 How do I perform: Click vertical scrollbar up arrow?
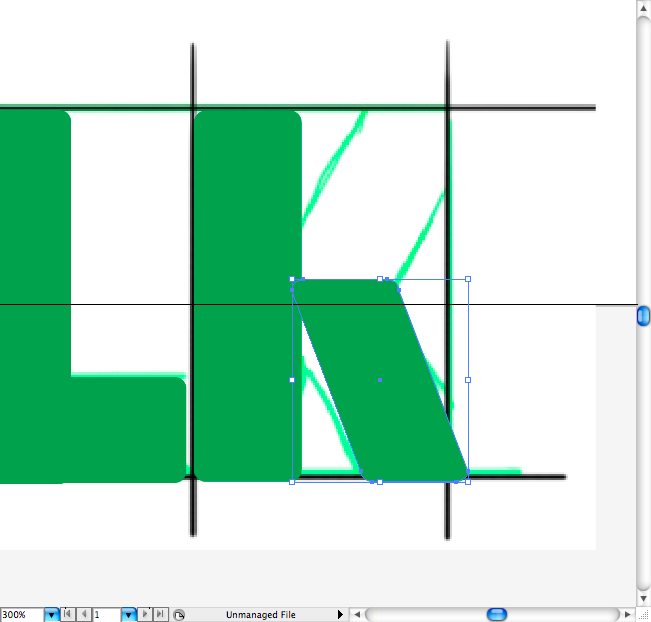coord(643,8)
